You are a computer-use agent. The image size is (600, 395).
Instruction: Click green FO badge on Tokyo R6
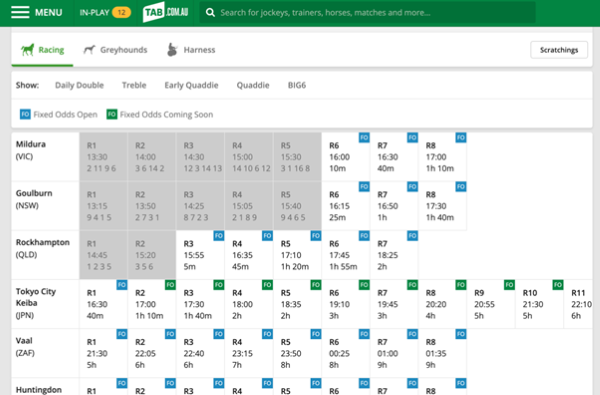click(x=364, y=284)
